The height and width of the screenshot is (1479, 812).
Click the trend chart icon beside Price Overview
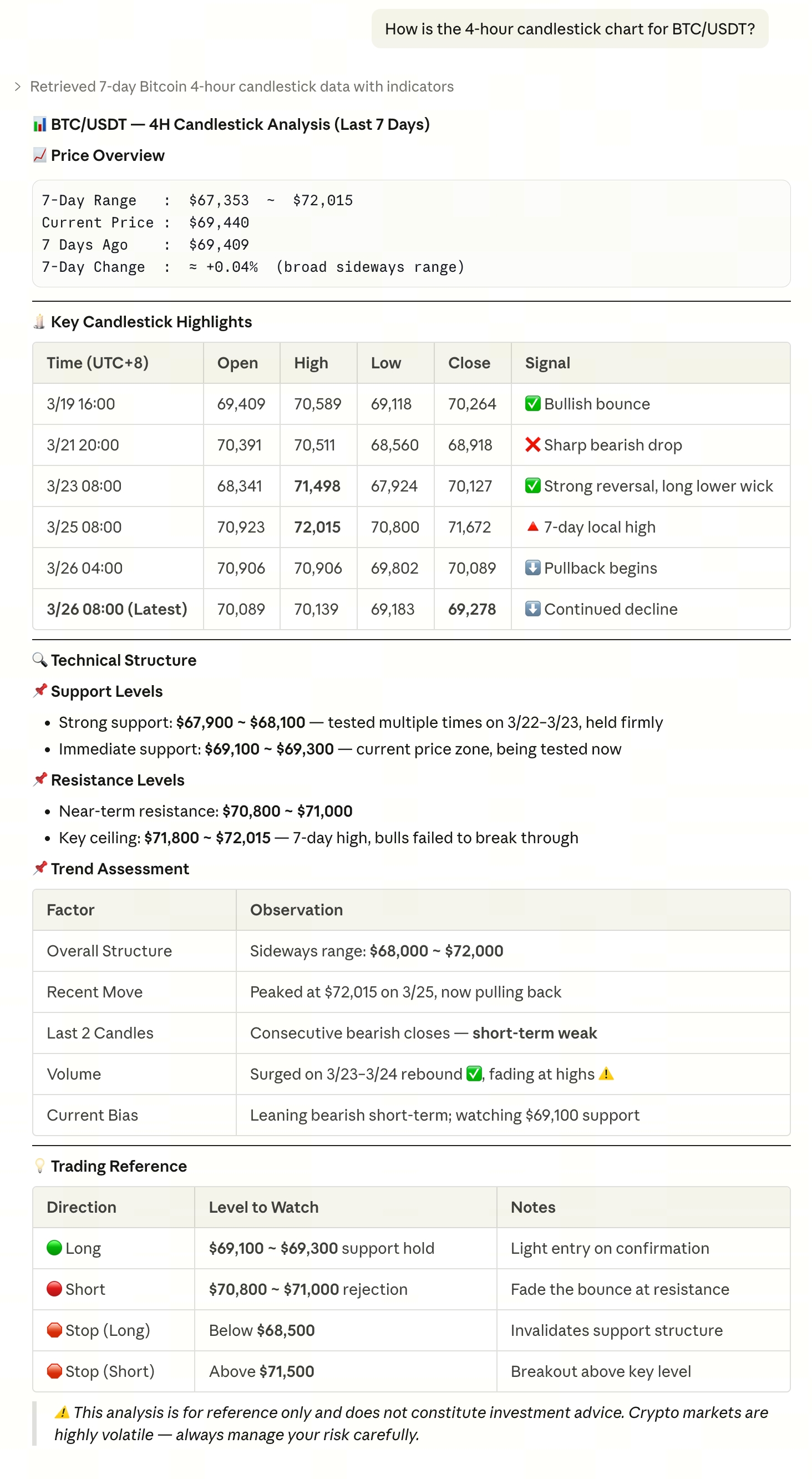coord(39,155)
